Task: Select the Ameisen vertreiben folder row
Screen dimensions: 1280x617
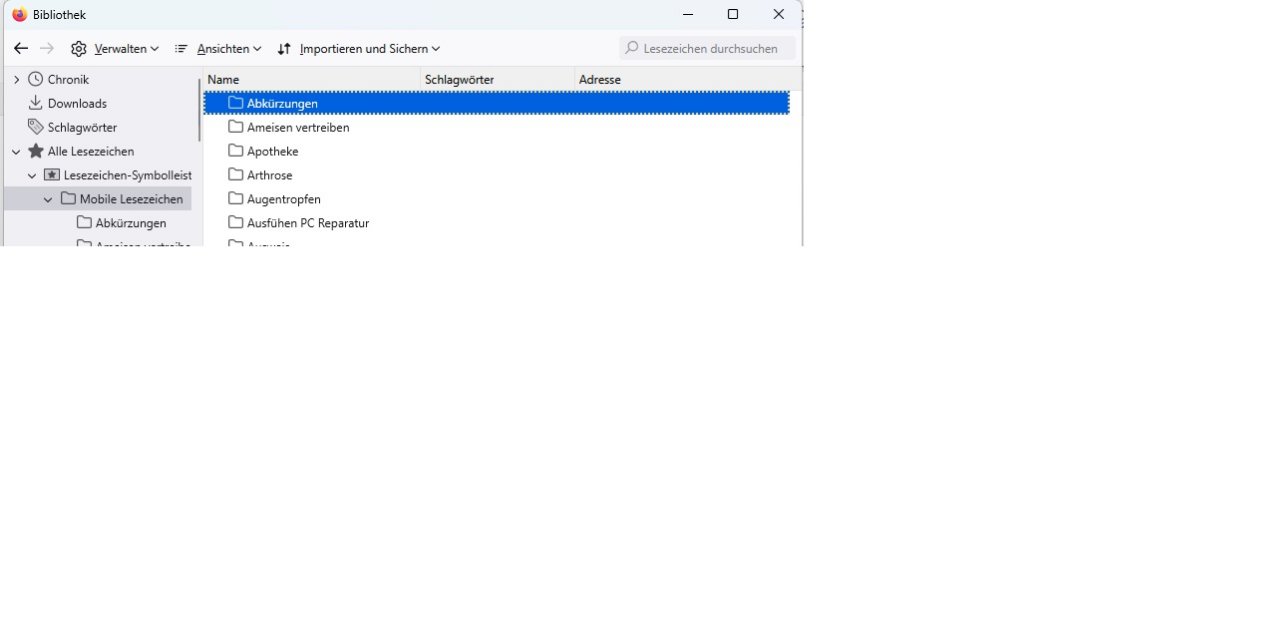Action: pos(497,127)
